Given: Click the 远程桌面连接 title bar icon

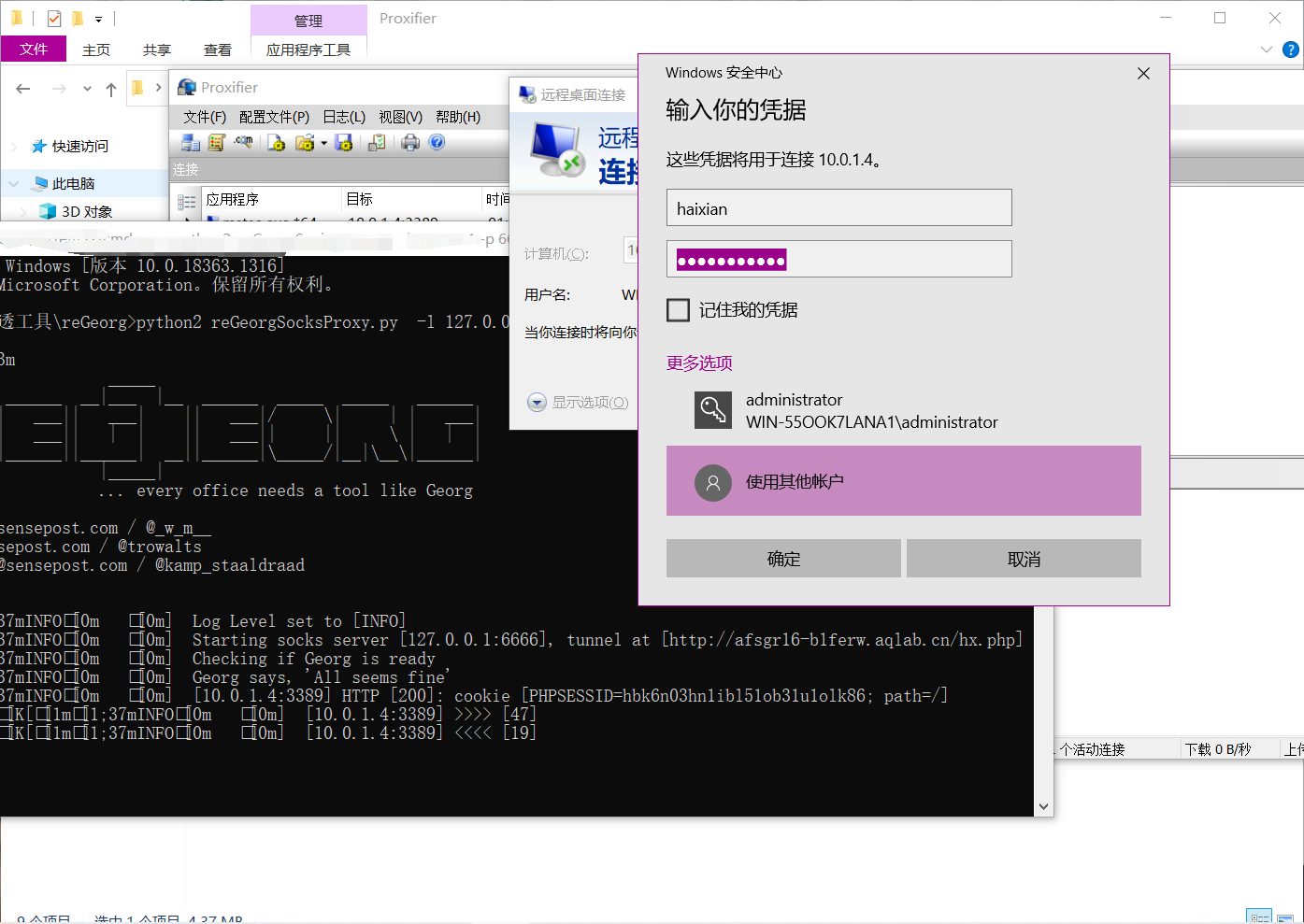Looking at the screenshot, I should pos(527,94).
